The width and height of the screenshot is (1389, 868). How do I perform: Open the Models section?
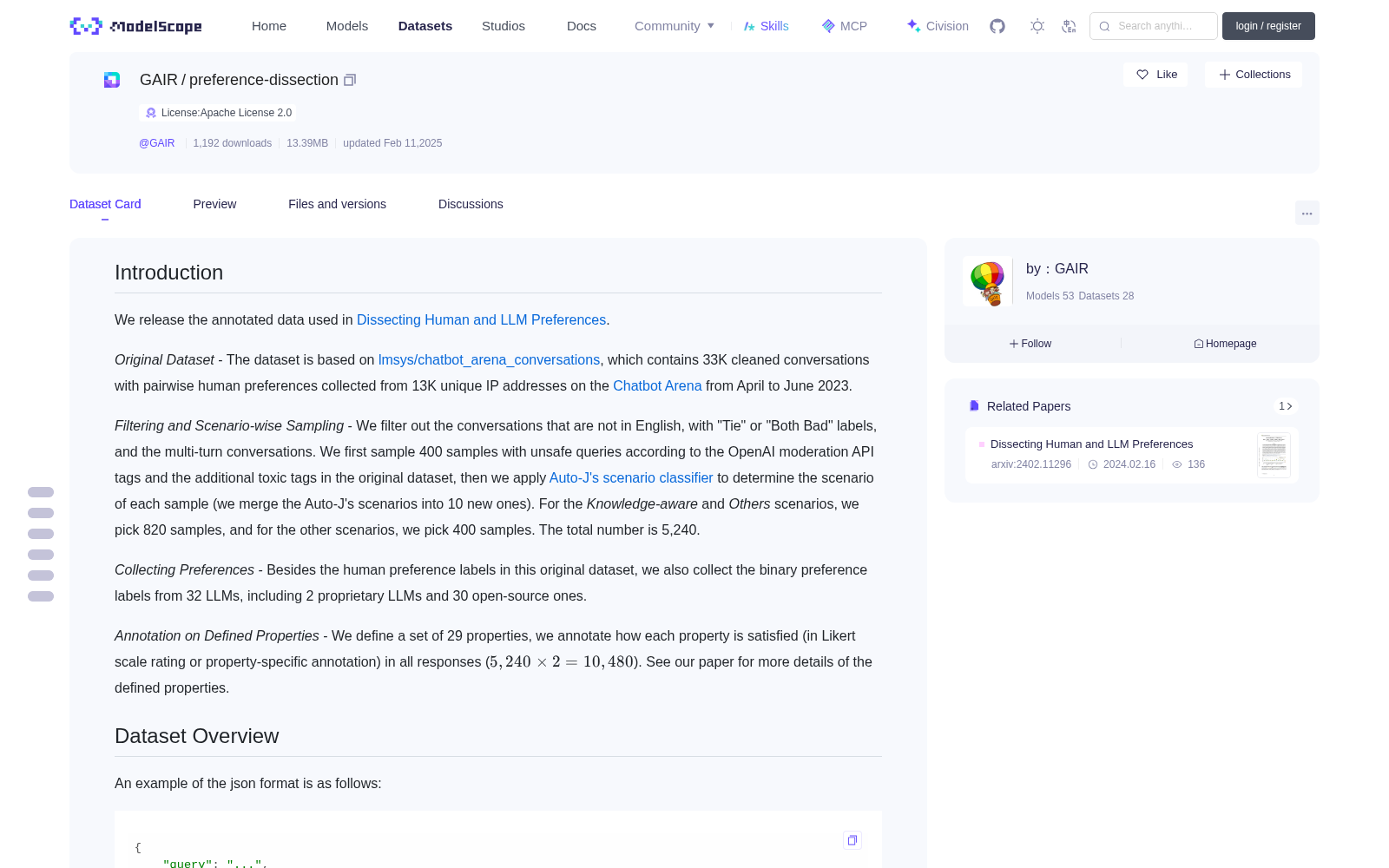pyautogui.click(x=347, y=26)
